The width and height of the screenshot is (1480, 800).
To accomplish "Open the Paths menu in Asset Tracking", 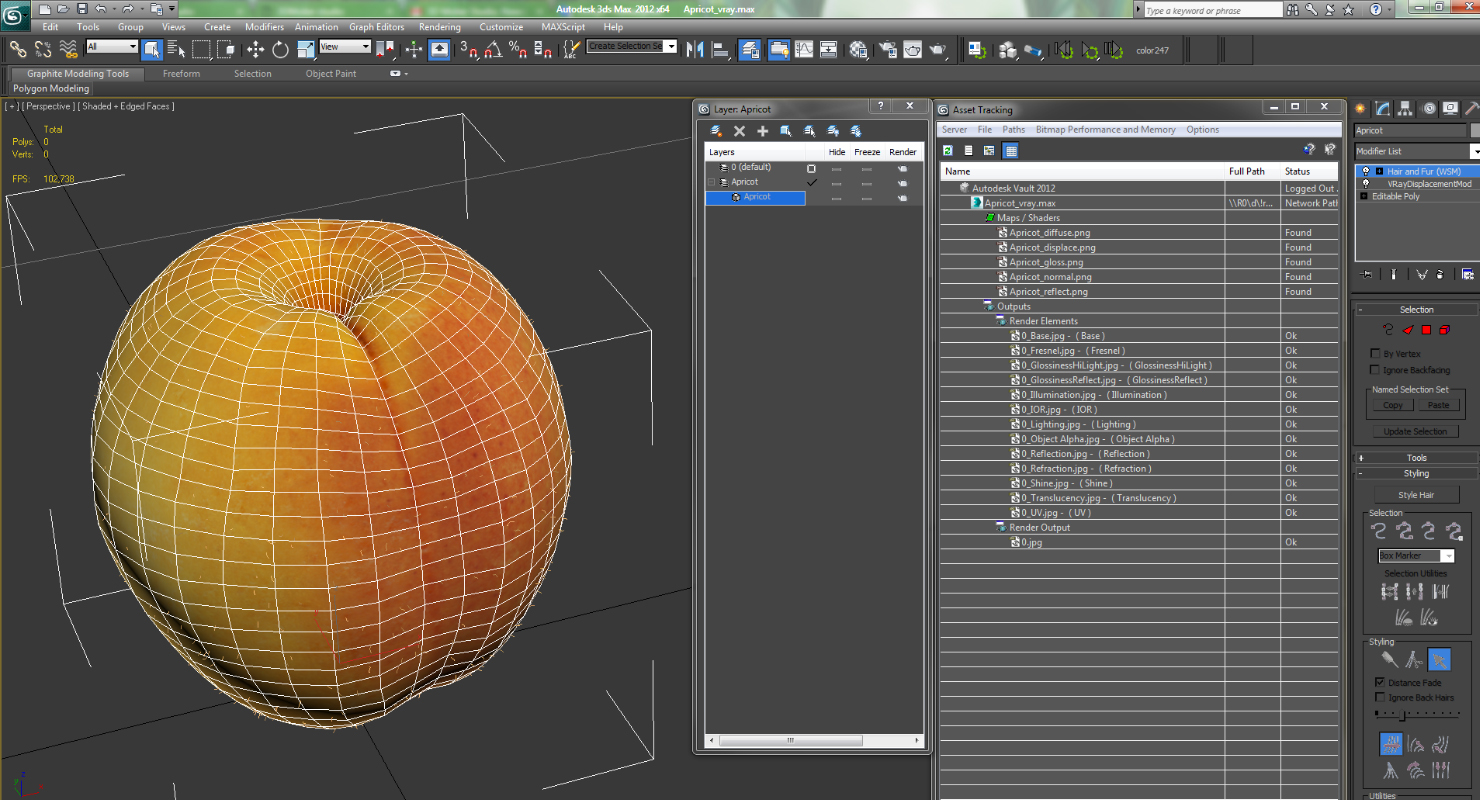I will pos(1014,130).
